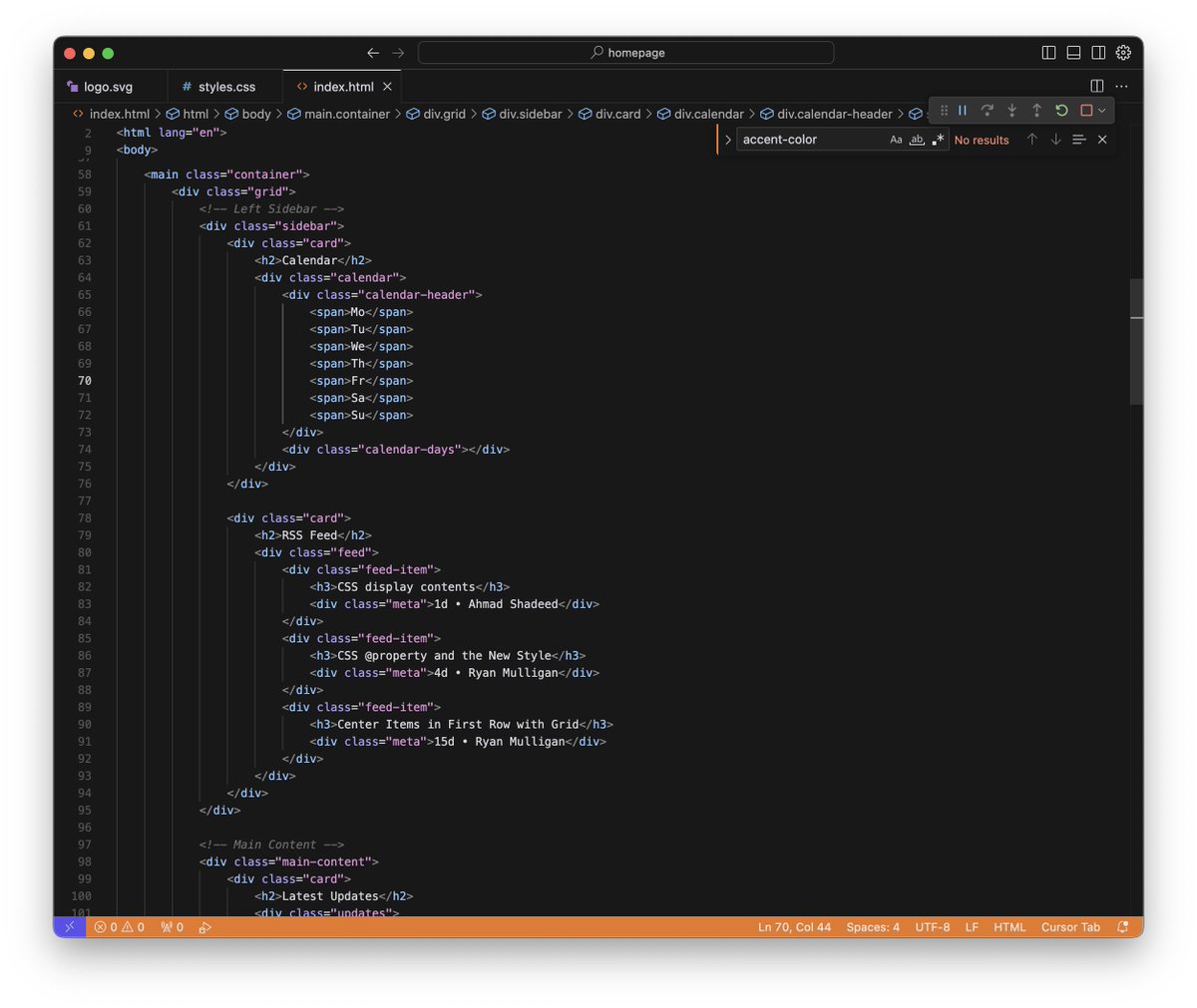The height and width of the screenshot is (1008, 1197).
Task: Grab the debug toolbar drag handle
Action: click(x=944, y=111)
